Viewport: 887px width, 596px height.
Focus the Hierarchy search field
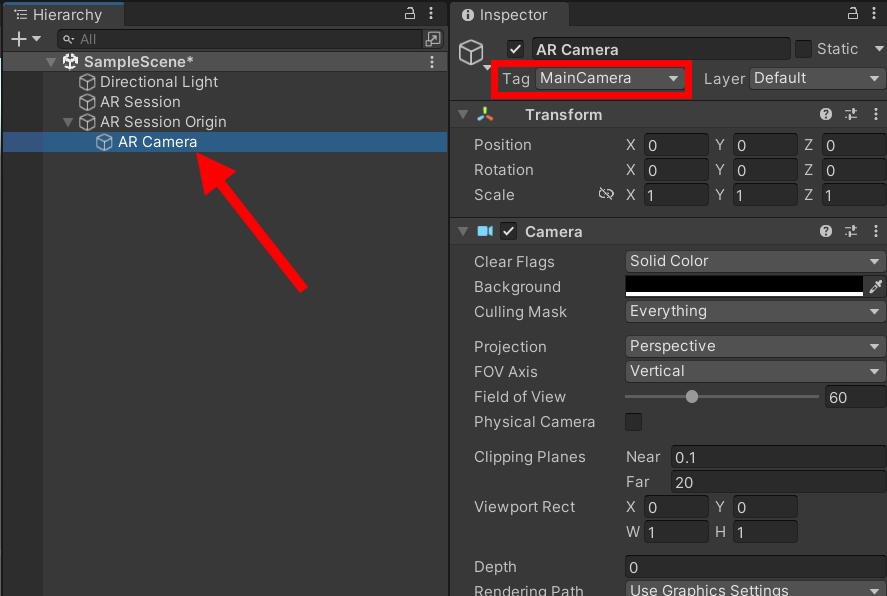(x=240, y=39)
